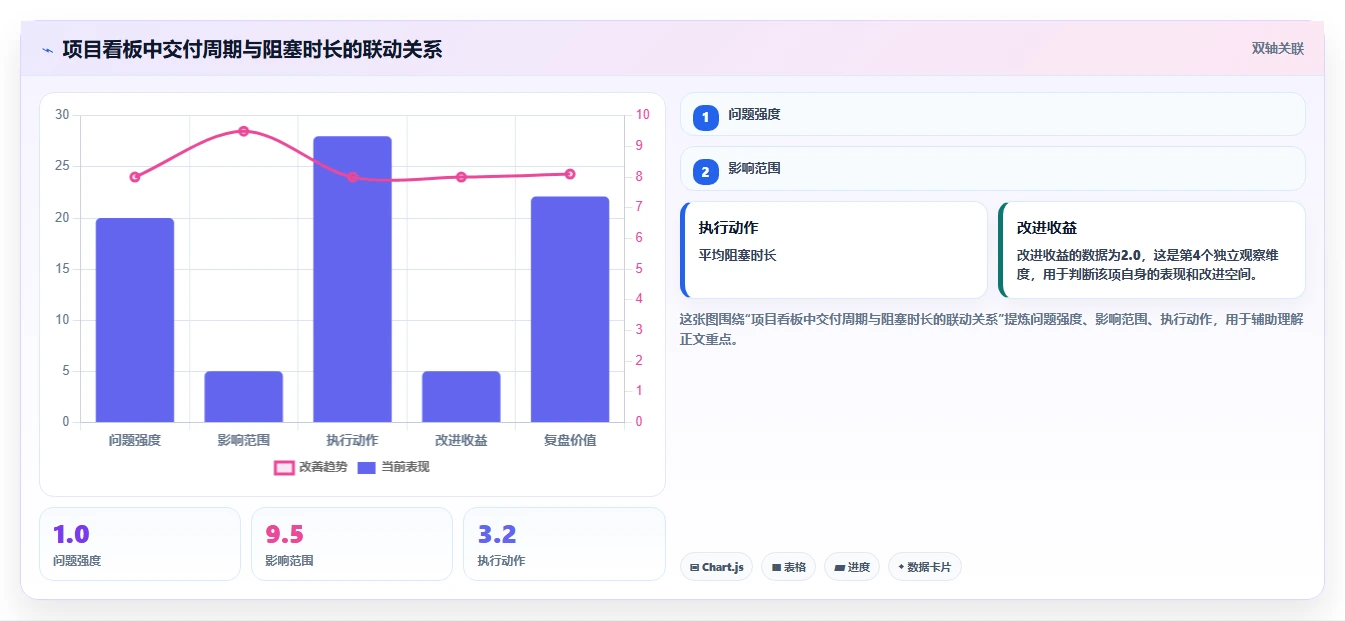This screenshot has height=621, width=1345.
Task: Toggle the 改善趋势 legend entry
Action: 310,467
